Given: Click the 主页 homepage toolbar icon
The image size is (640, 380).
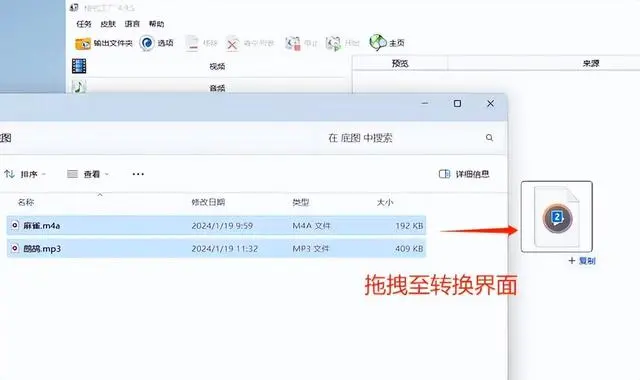Looking at the screenshot, I should click(378, 42).
